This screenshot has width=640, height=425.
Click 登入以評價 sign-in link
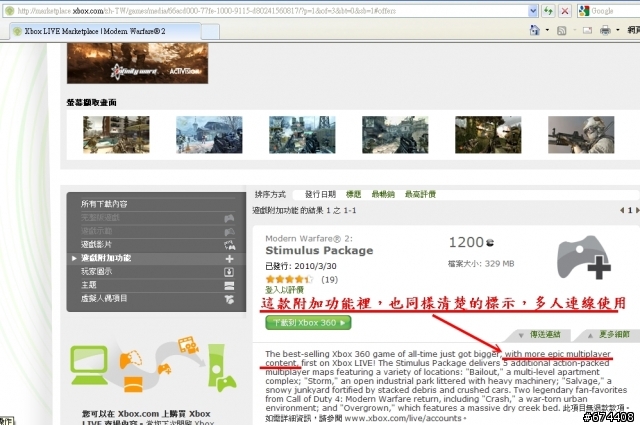coord(284,290)
